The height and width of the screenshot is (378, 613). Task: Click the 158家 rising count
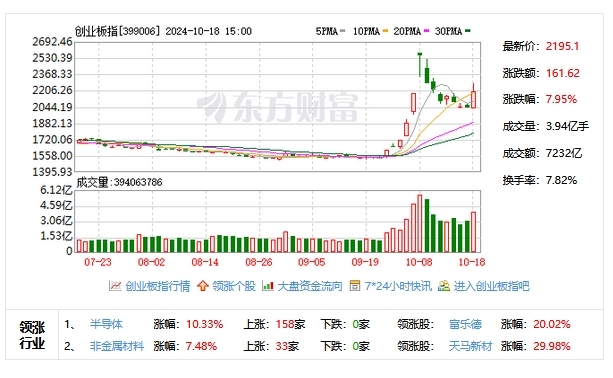pyautogui.click(x=290, y=324)
